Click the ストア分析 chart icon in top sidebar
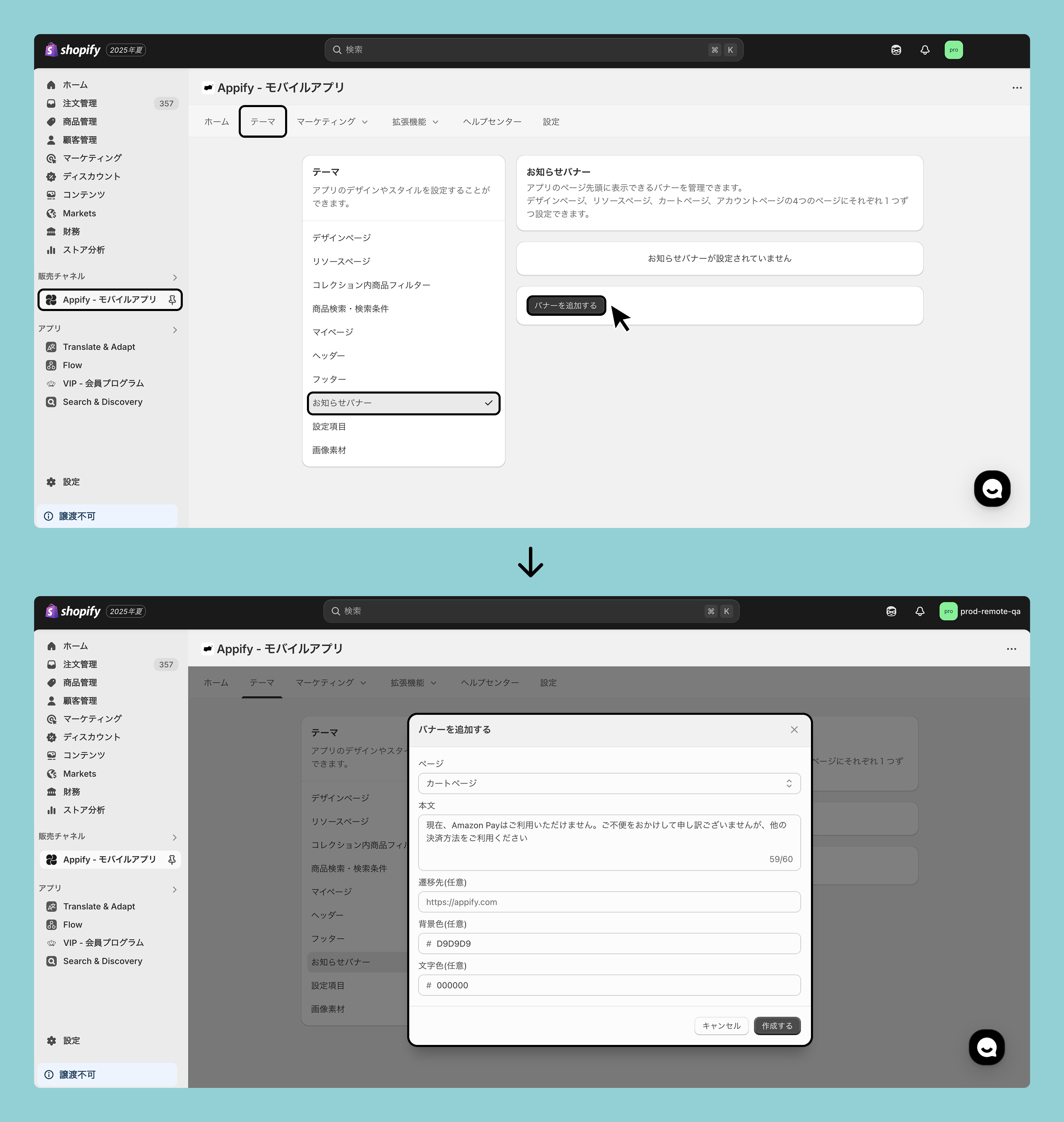 51,250
